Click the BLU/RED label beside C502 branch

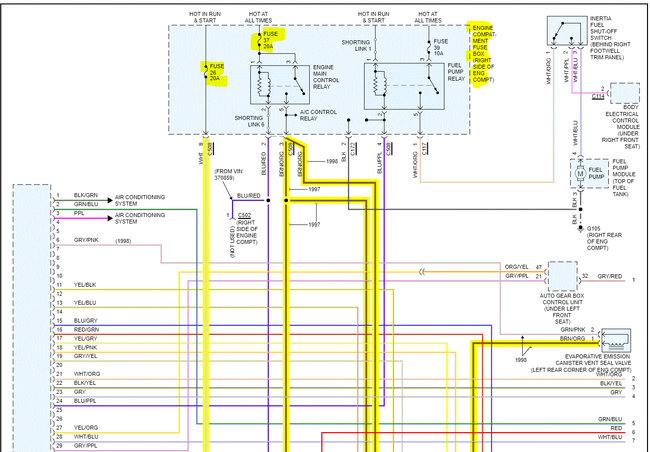249,196
